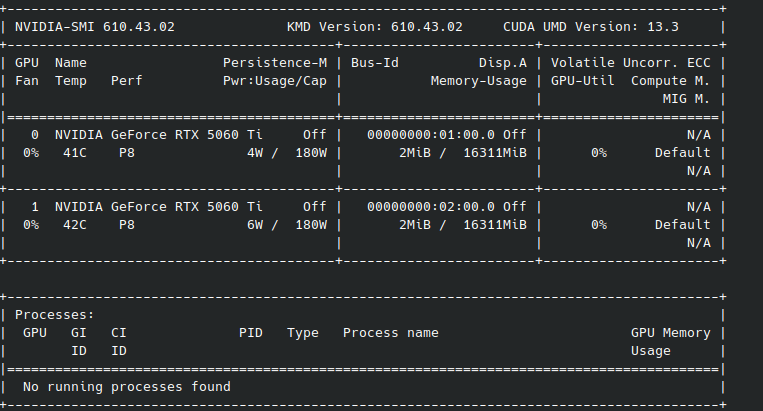Screen dimensions: 763x411
Task: Select the Compute M. header text
Action: pos(671,81)
